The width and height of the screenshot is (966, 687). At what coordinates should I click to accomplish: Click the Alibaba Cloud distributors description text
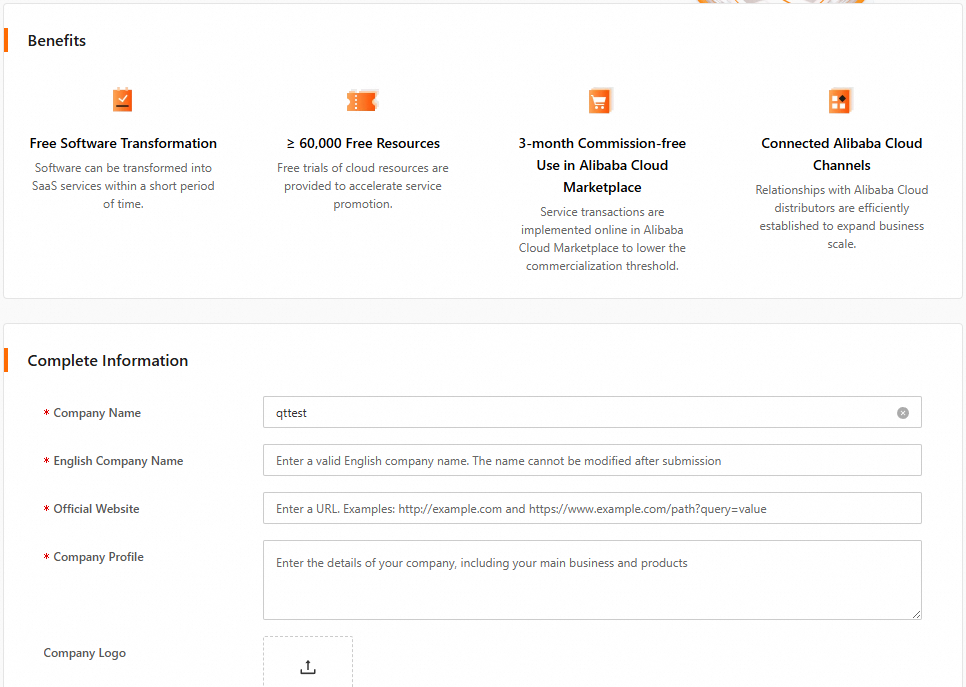842,217
